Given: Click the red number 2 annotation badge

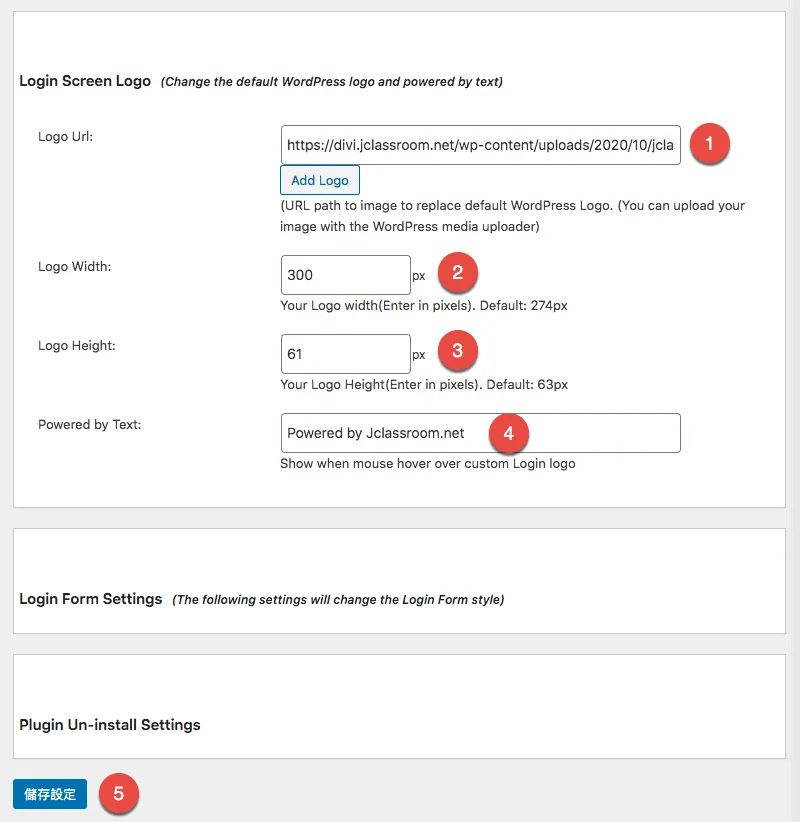Looking at the screenshot, I should pyautogui.click(x=457, y=273).
